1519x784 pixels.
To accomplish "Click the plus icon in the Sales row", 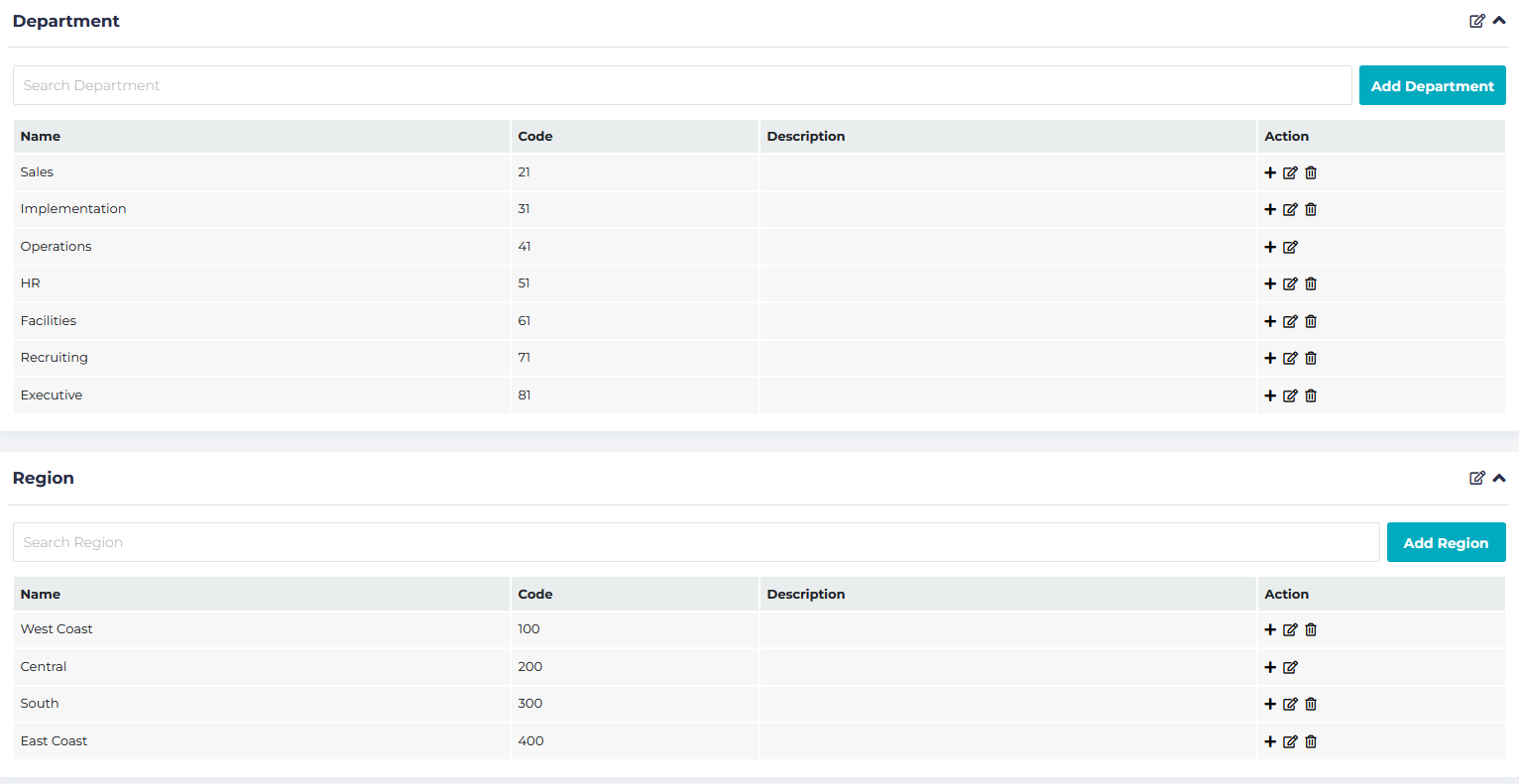I will point(1270,172).
